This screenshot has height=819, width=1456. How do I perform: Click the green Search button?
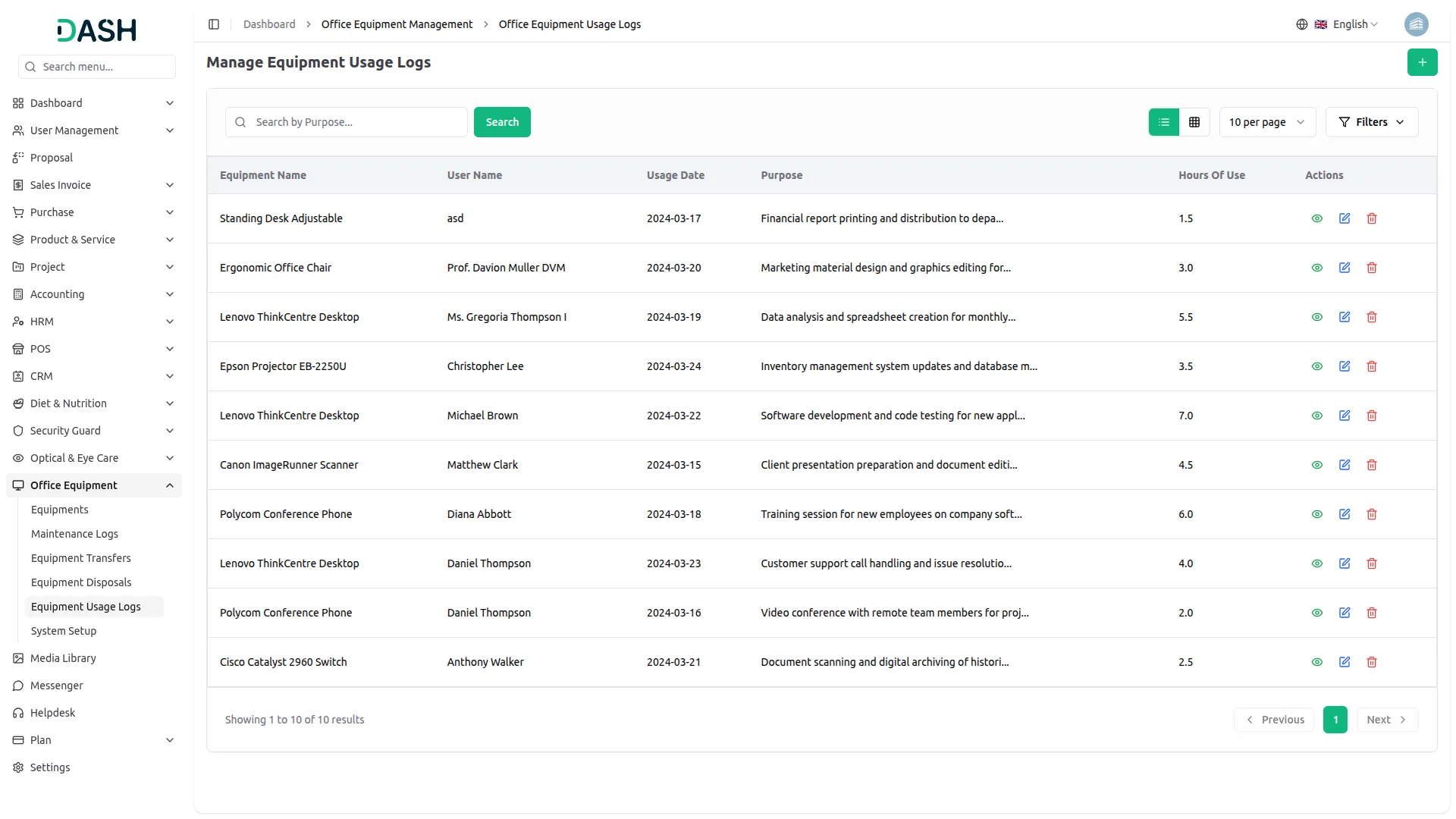coord(501,122)
